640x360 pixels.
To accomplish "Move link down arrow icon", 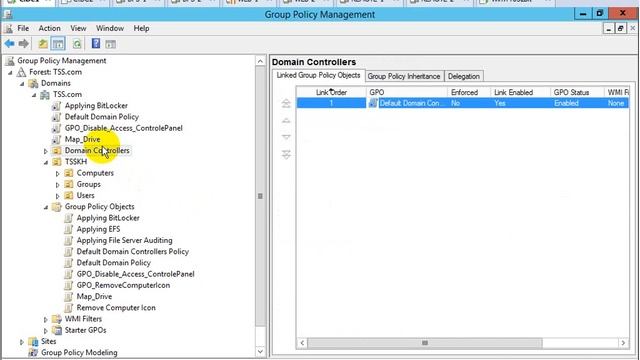I will tap(286, 137).
